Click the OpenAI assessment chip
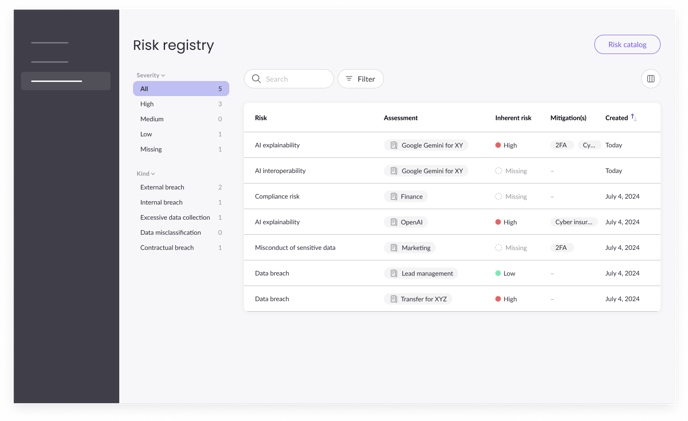Viewport: 688px width, 421px height. tap(406, 222)
